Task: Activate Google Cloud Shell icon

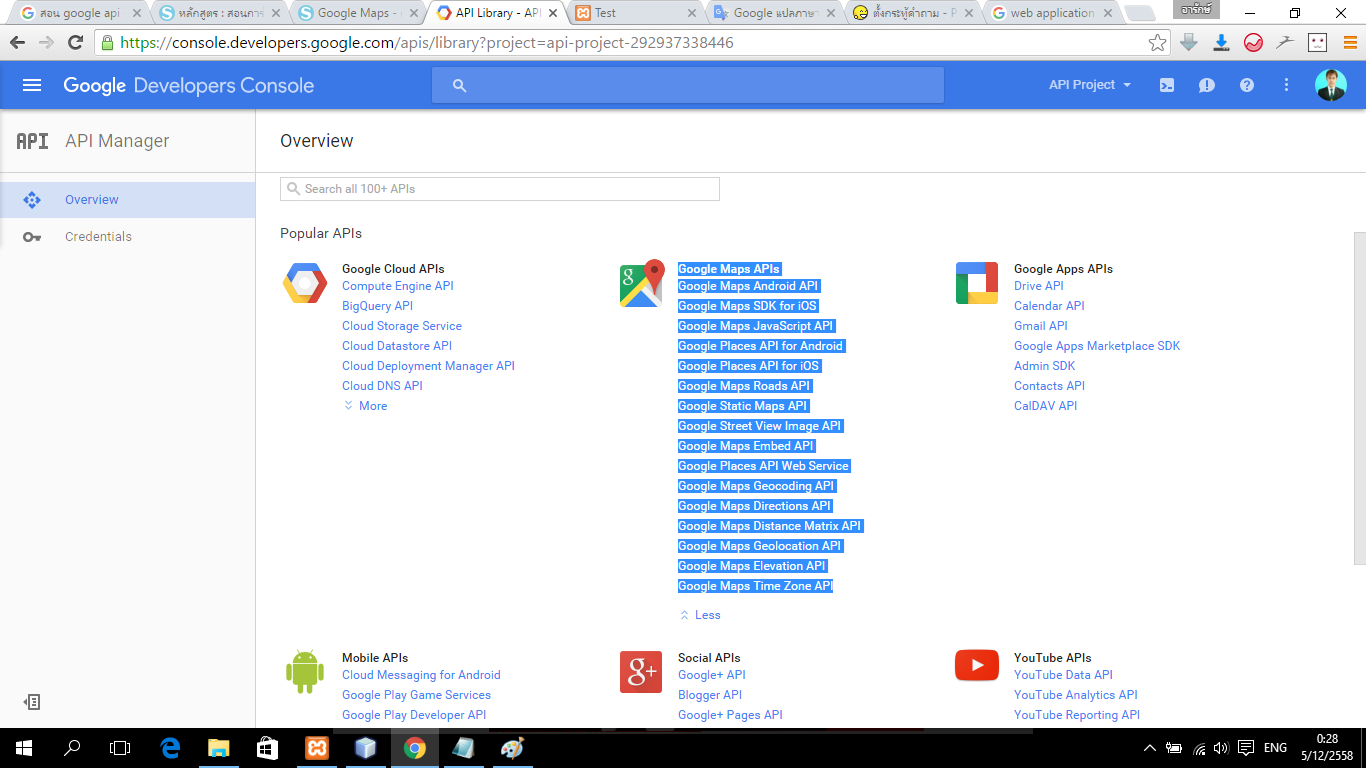Action: [x=1167, y=85]
